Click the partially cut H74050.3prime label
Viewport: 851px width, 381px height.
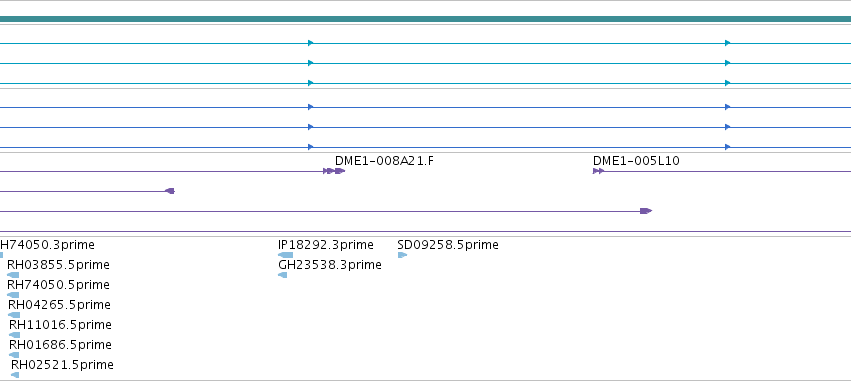point(47,245)
